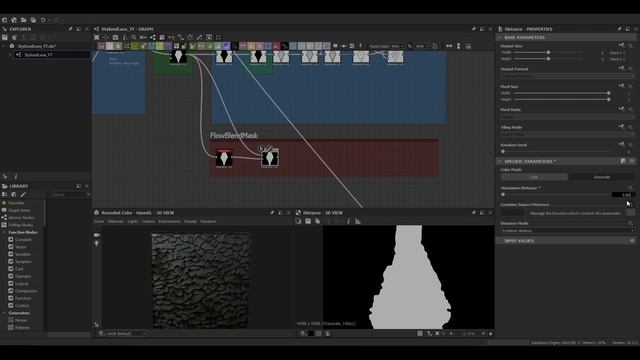Image resolution: width=640 pixels, height=360 pixels.
Task: Select the highlighted node in FlowBlendMask frame
Action: pyautogui.click(x=270, y=158)
